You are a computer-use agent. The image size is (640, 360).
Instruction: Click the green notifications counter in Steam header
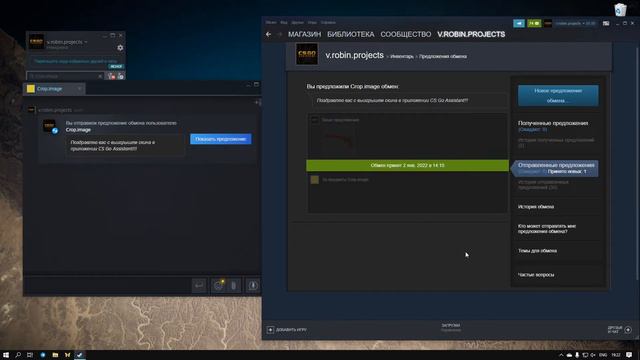pos(534,23)
